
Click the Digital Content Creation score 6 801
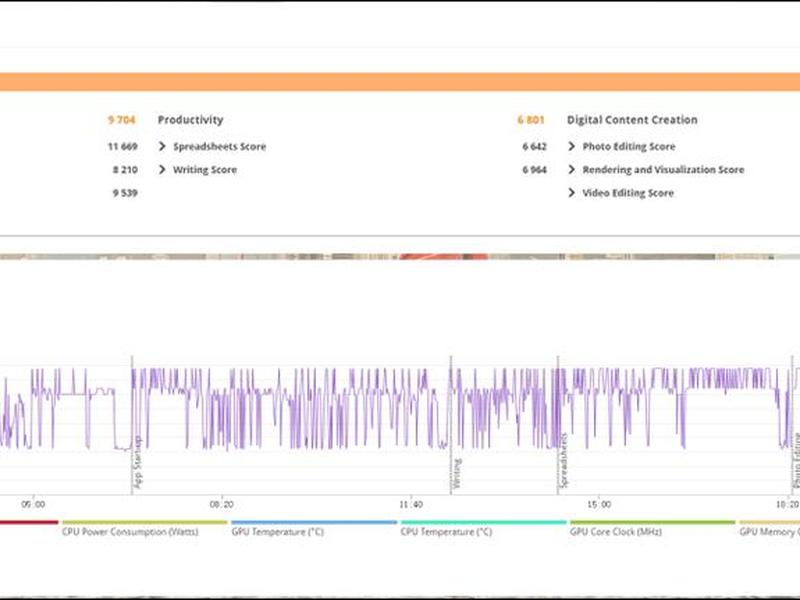pos(531,120)
